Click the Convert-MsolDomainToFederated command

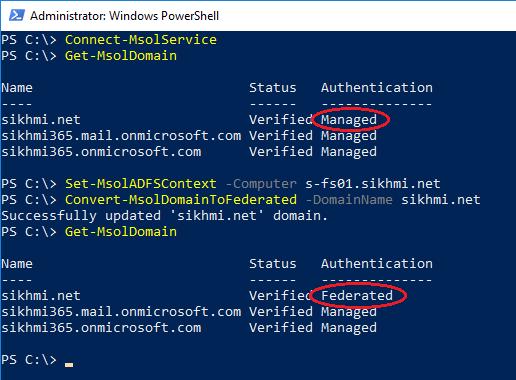(181, 200)
